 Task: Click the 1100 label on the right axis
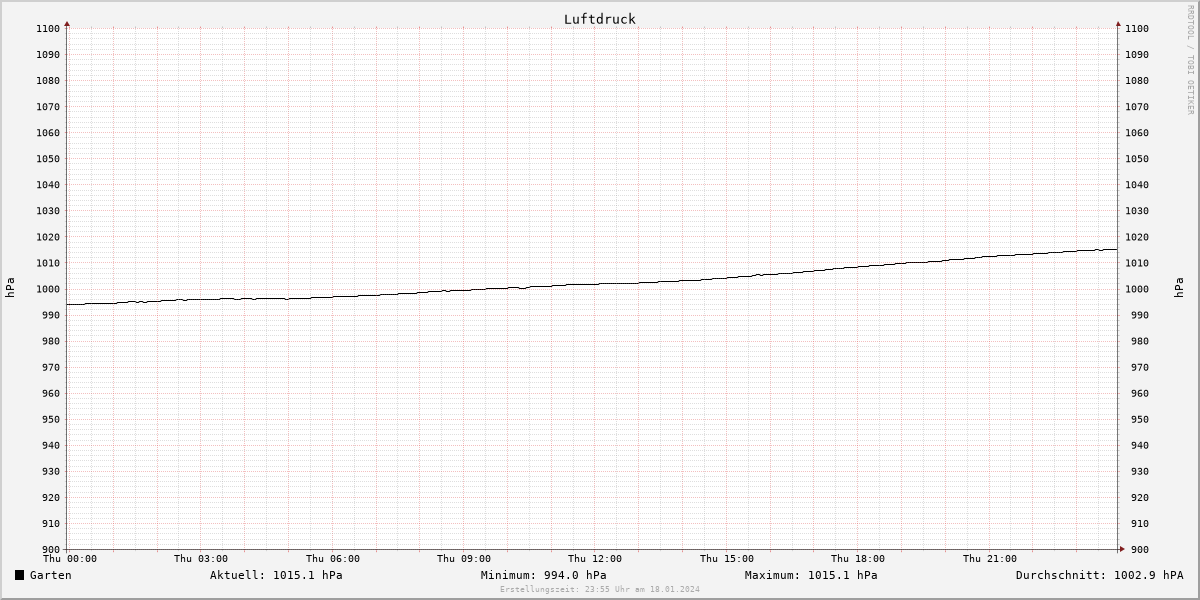[1137, 28]
